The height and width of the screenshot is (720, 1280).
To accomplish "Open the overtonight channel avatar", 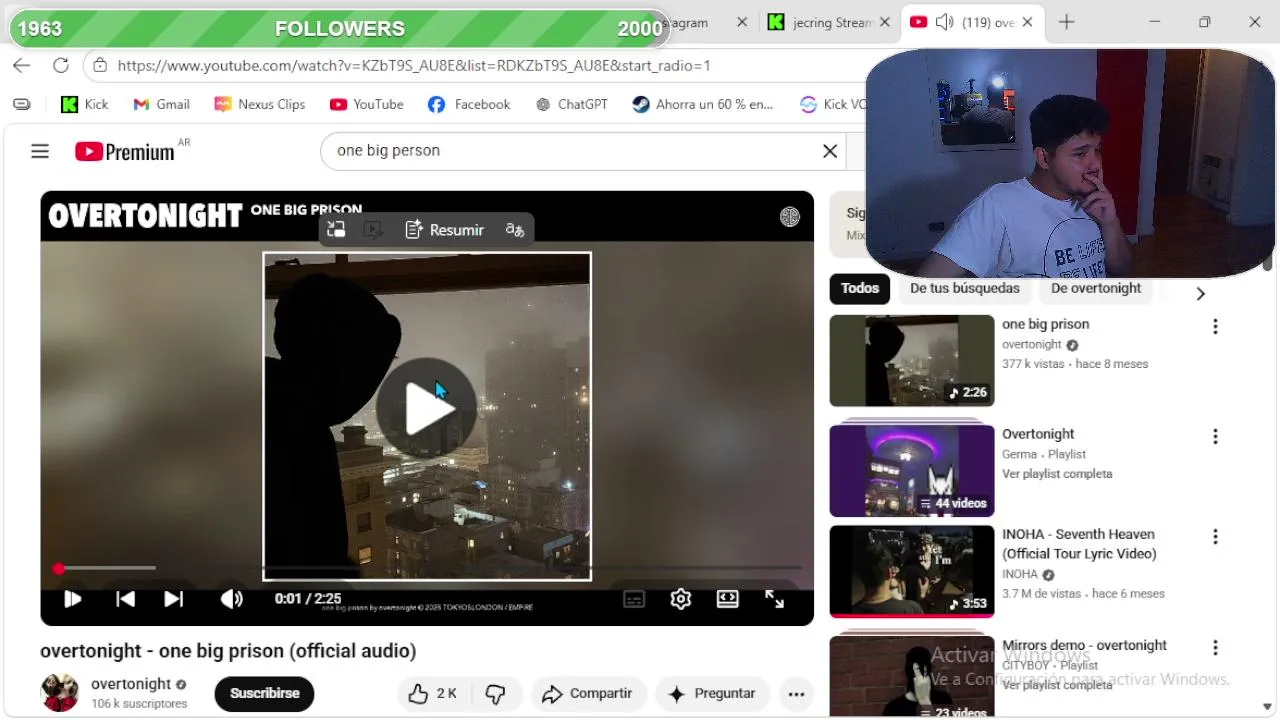I will coord(59,693).
